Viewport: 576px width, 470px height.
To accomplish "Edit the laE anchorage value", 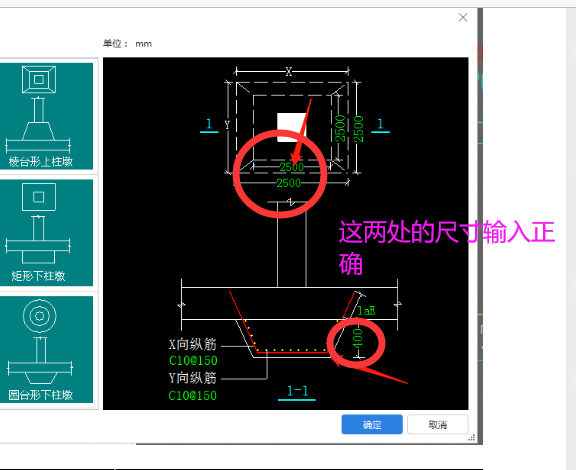I will click(367, 311).
